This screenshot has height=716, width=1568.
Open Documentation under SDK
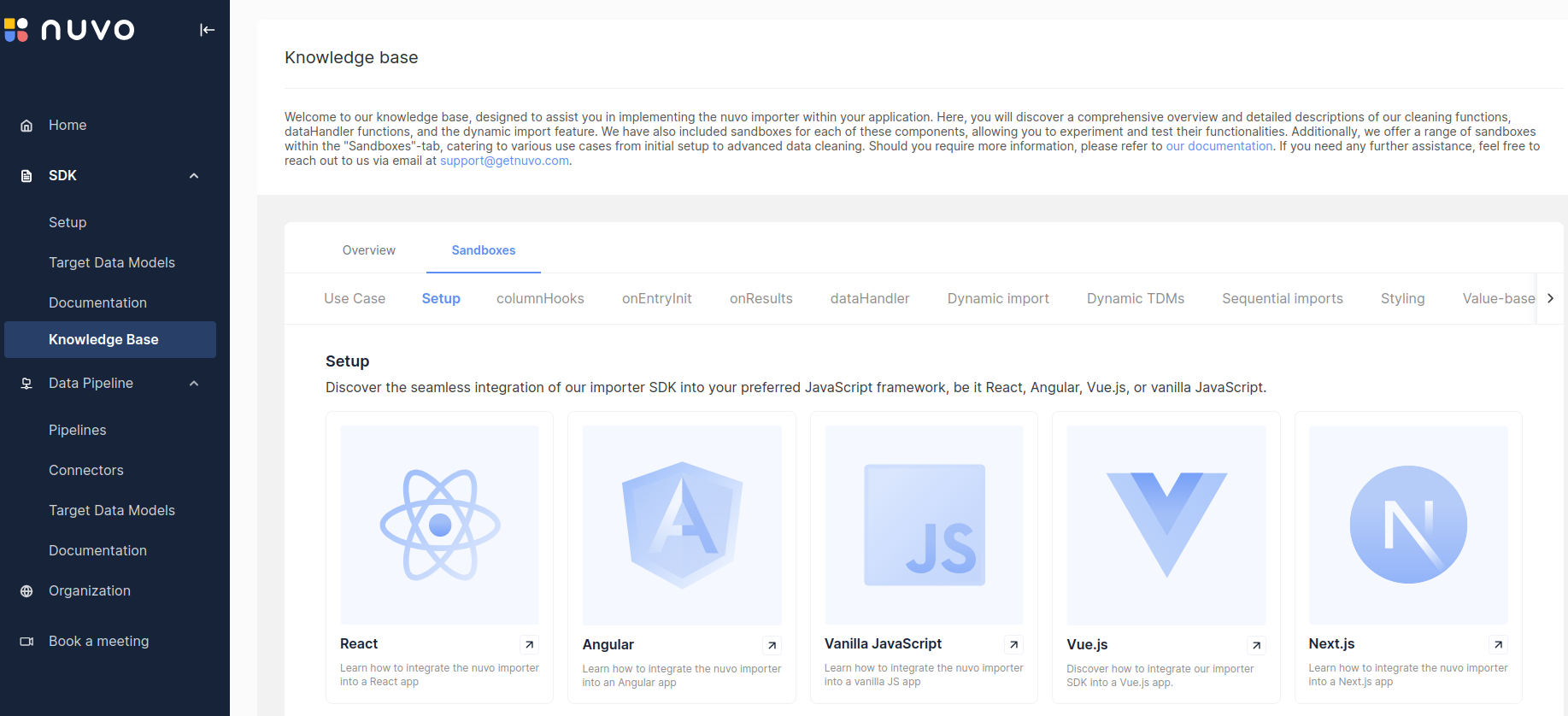[x=97, y=302]
